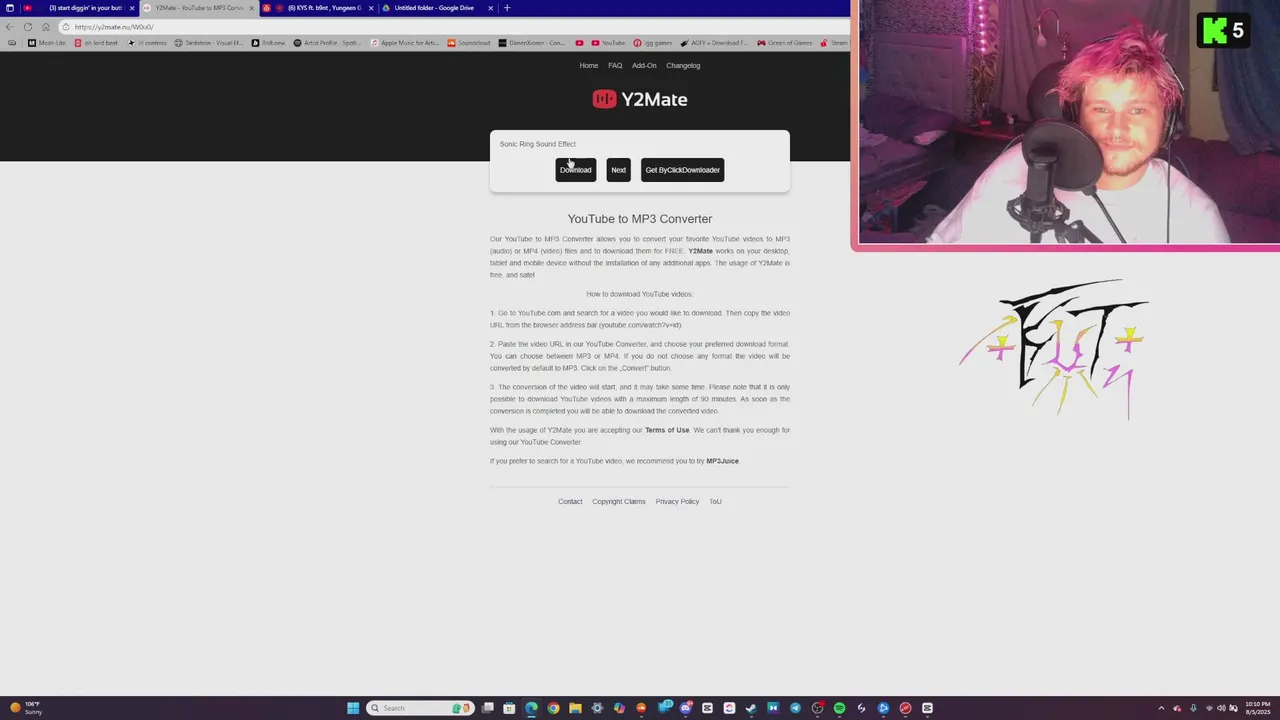
Task: Open the Soundcloud bookmark
Action: click(469, 43)
